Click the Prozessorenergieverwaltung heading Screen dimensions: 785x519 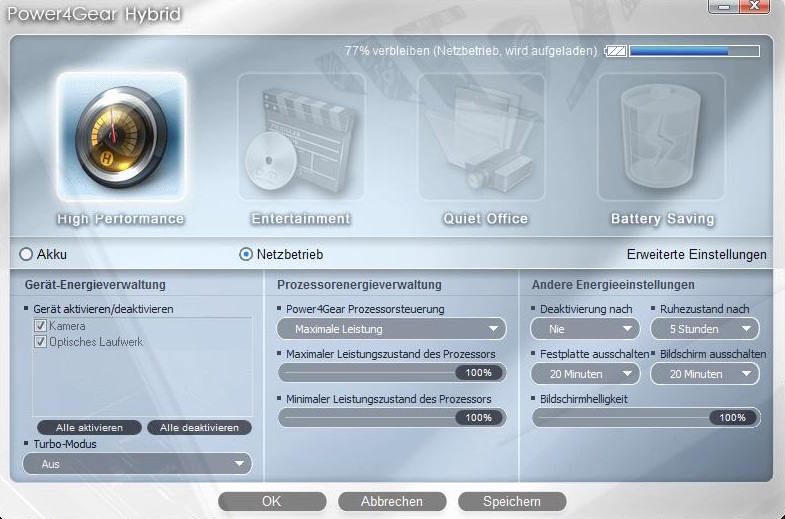point(359,285)
